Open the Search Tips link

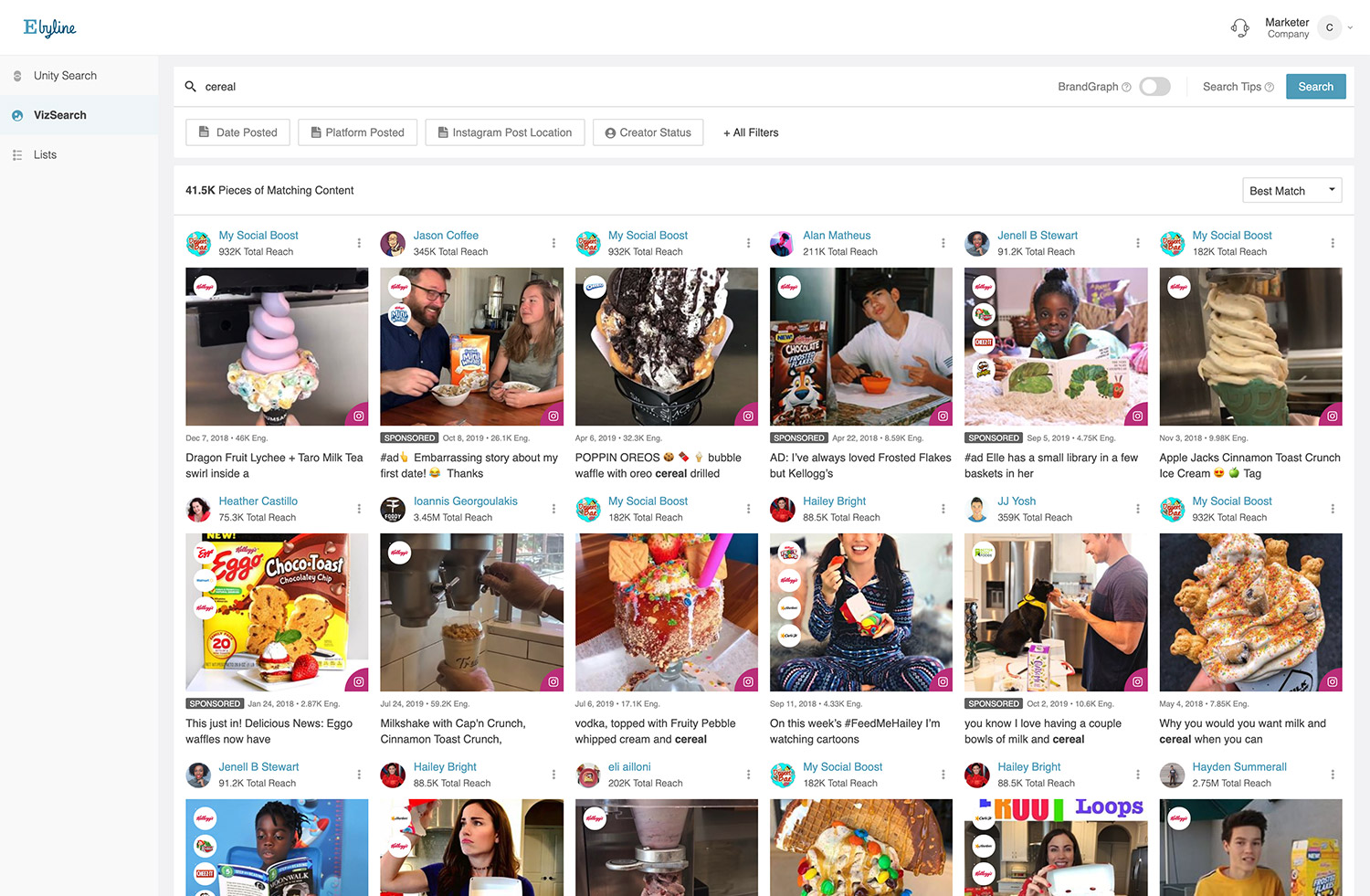click(x=1232, y=87)
